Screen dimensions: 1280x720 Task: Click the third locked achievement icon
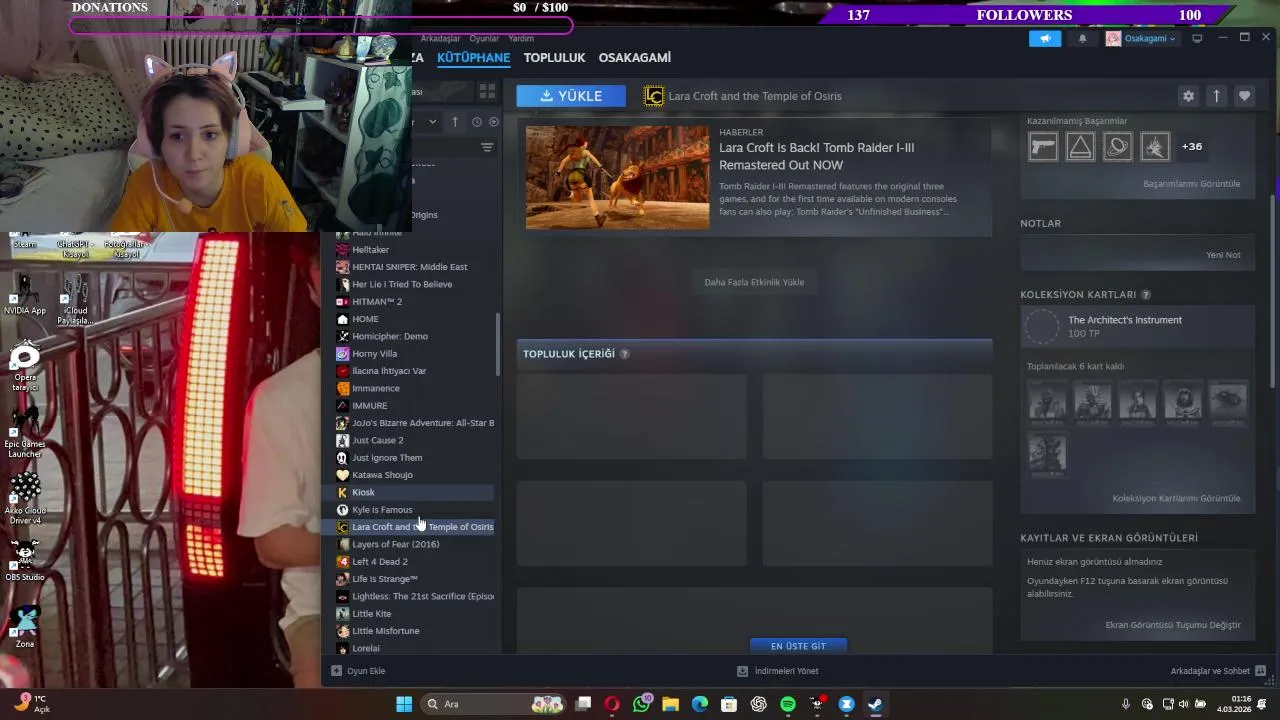pos(1117,146)
